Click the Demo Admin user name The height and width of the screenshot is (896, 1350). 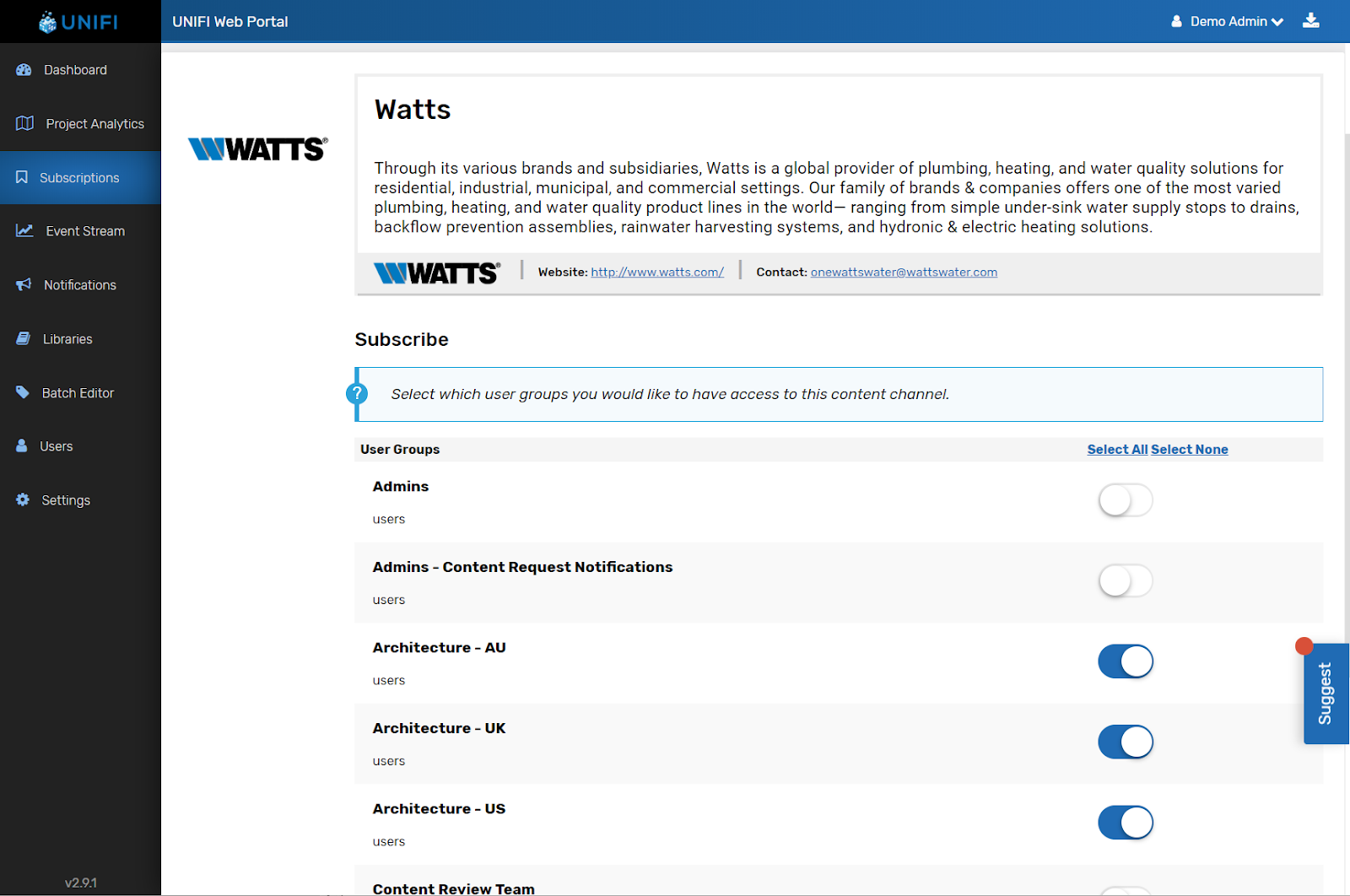click(1228, 22)
